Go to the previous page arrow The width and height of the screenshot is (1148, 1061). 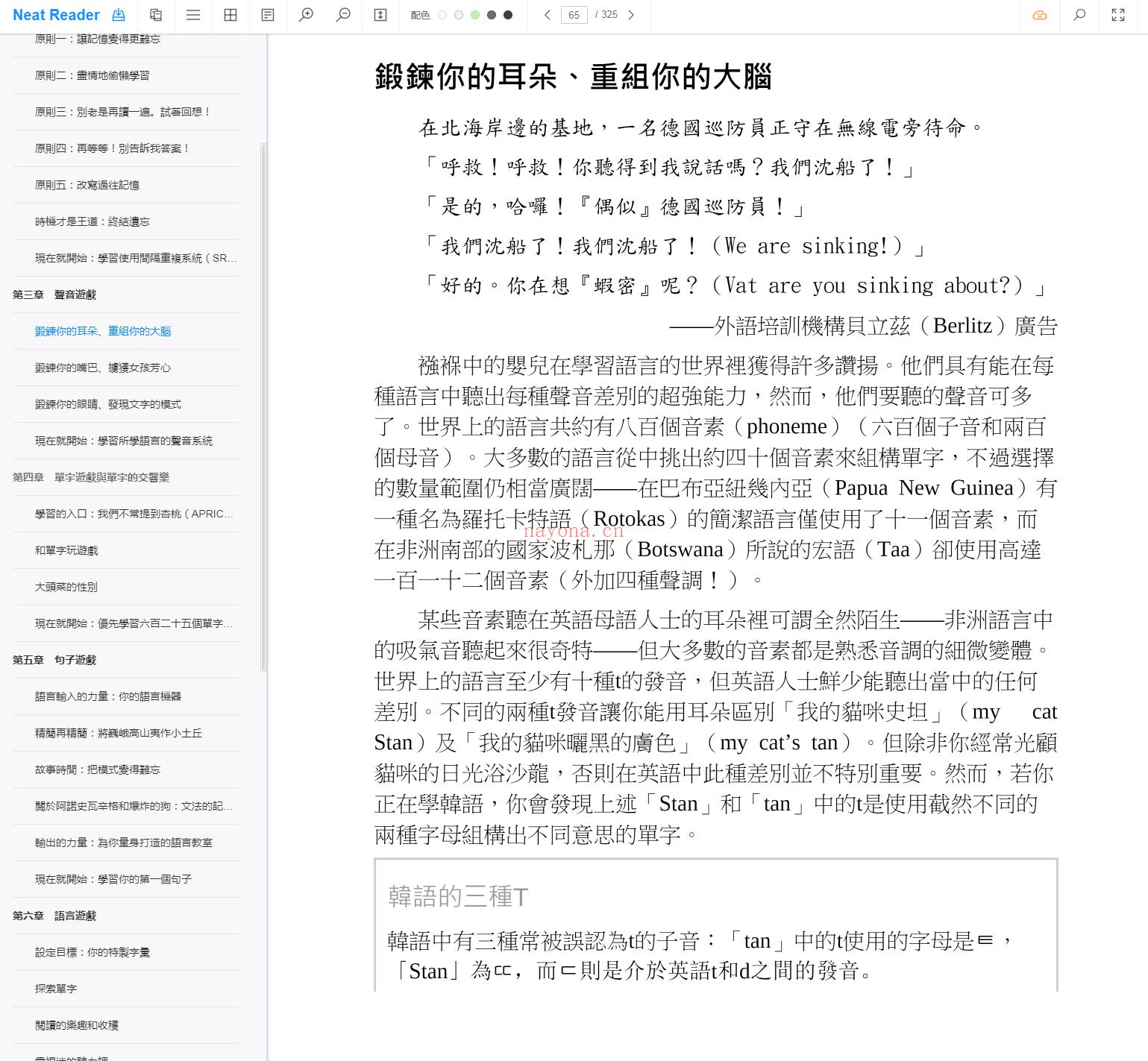[x=548, y=15]
